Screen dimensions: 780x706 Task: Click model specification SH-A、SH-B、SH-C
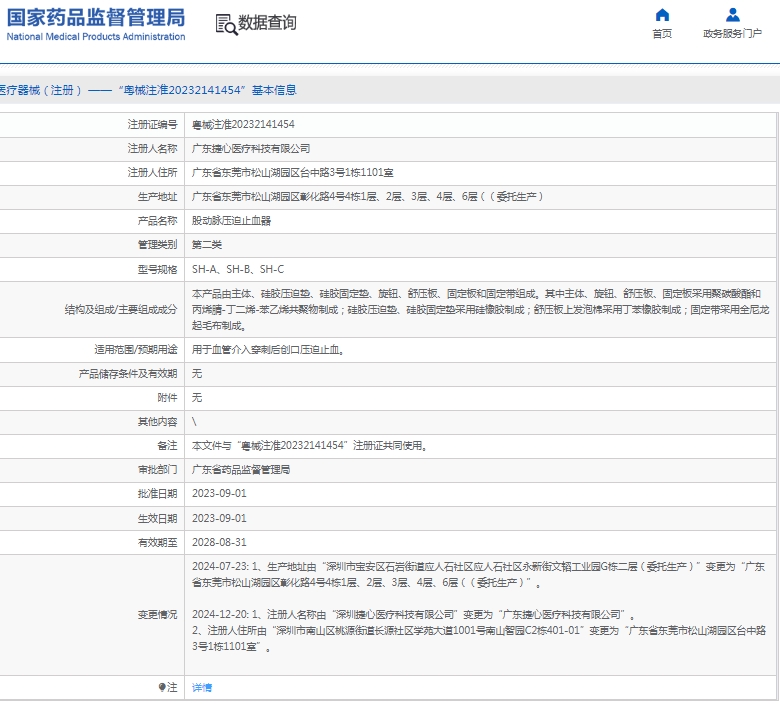(238, 269)
